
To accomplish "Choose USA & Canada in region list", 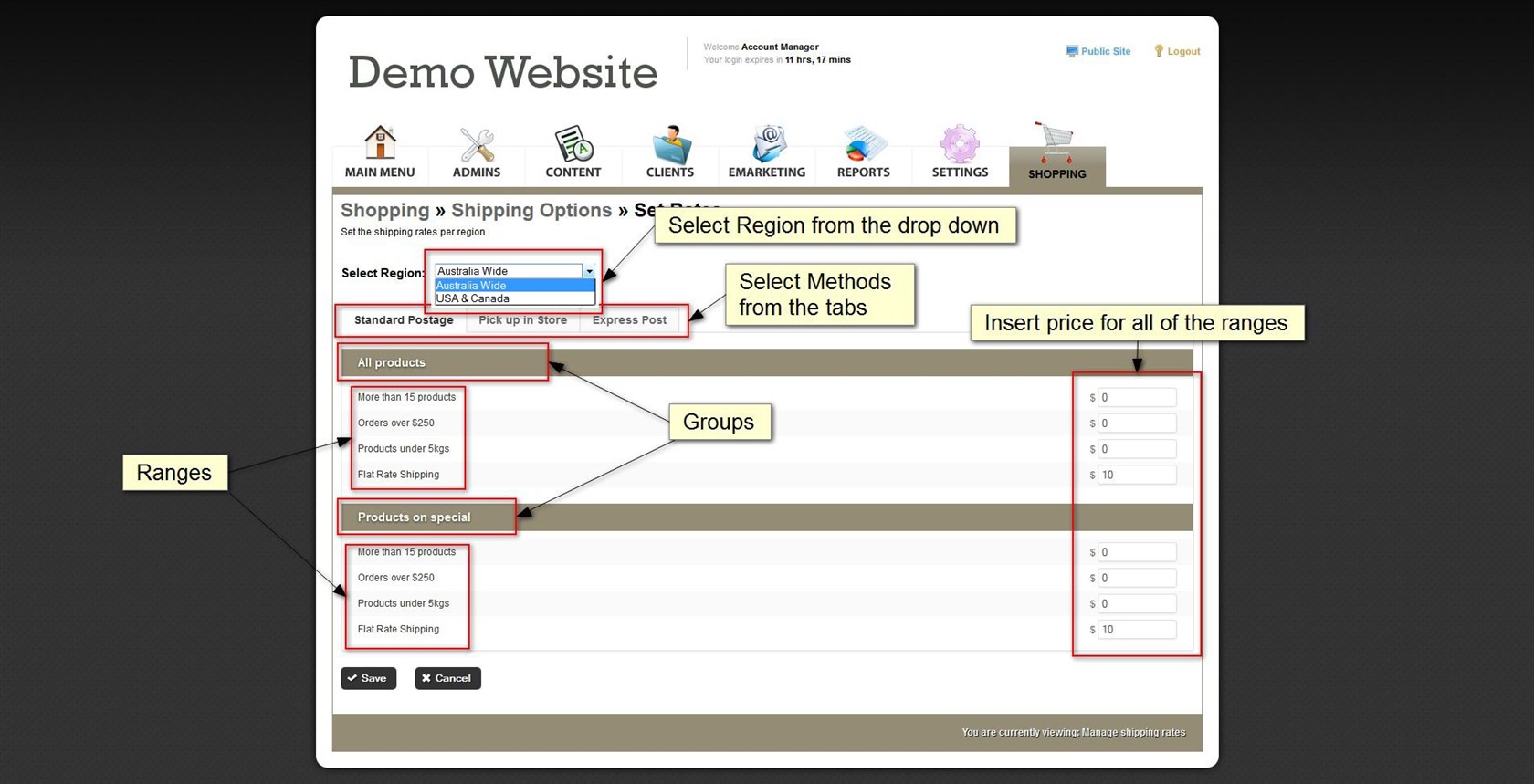I will (x=514, y=298).
